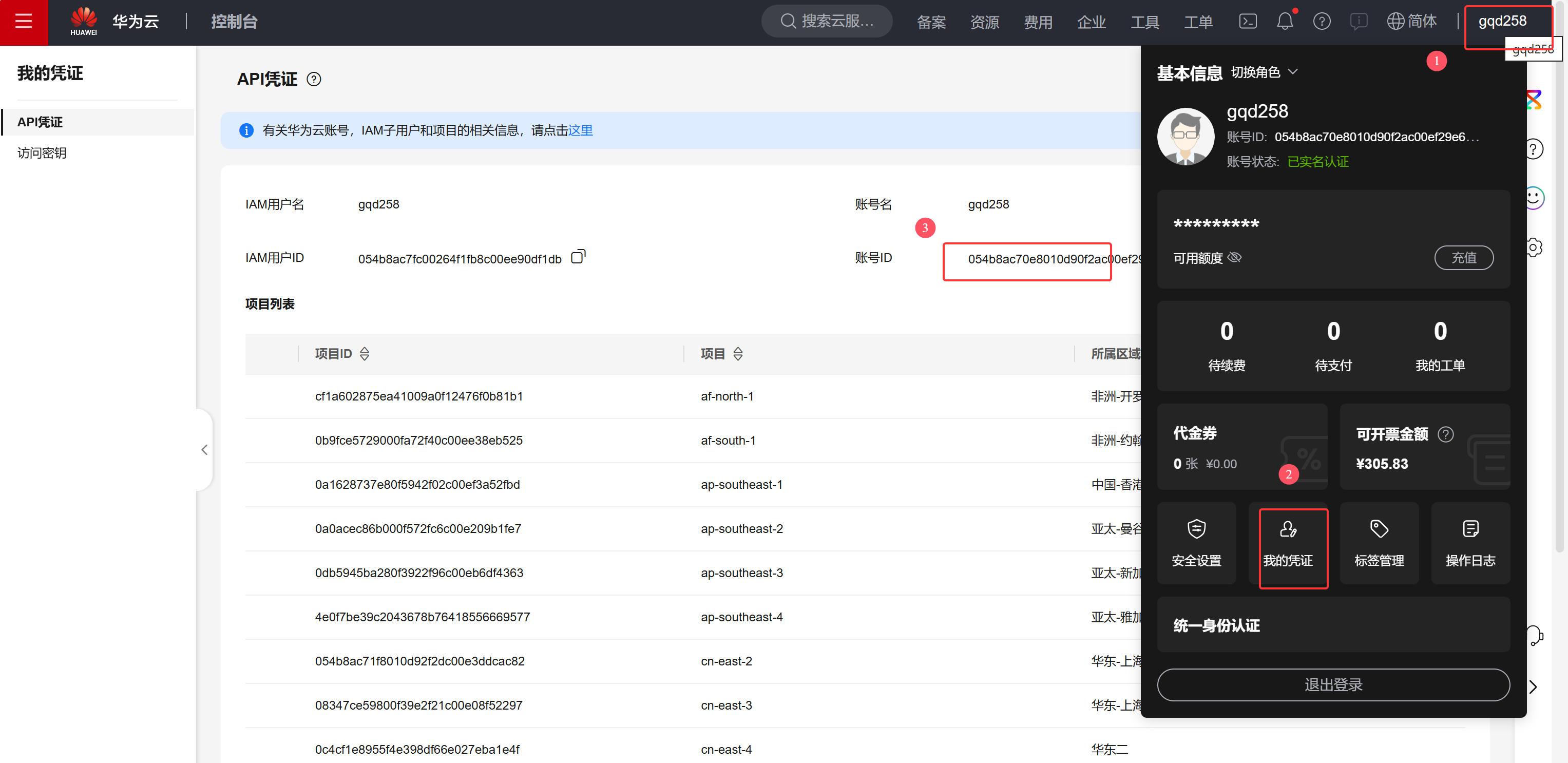The image size is (1568, 763).
Task: Click the cn-east-4 project cell
Action: [x=726, y=750]
